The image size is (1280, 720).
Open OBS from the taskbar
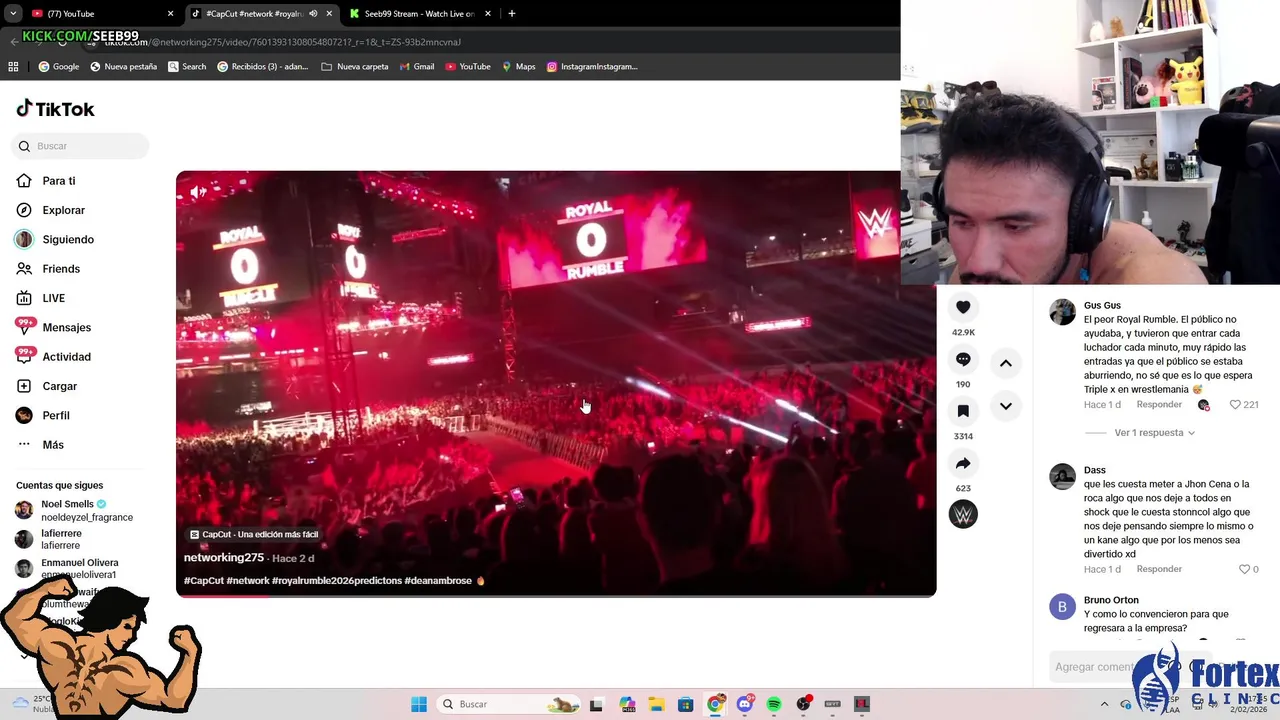[803, 704]
